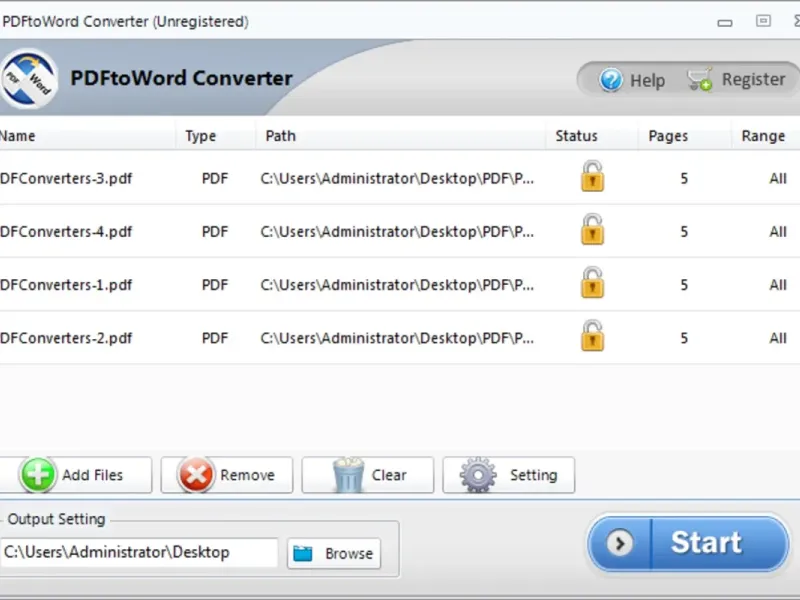
Task: Click the trash can Clear icon
Action: [348, 474]
